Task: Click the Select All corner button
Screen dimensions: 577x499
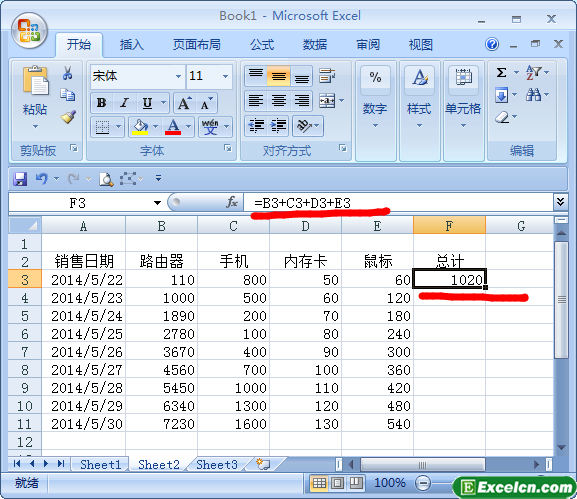Action: point(25,225)
